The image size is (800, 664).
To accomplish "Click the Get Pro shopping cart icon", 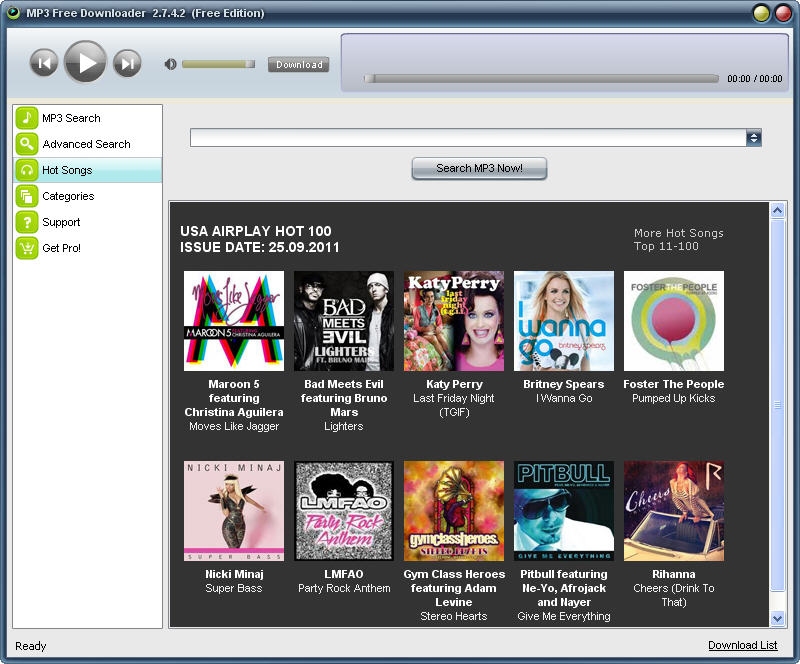I will click(x=27, y=248).
